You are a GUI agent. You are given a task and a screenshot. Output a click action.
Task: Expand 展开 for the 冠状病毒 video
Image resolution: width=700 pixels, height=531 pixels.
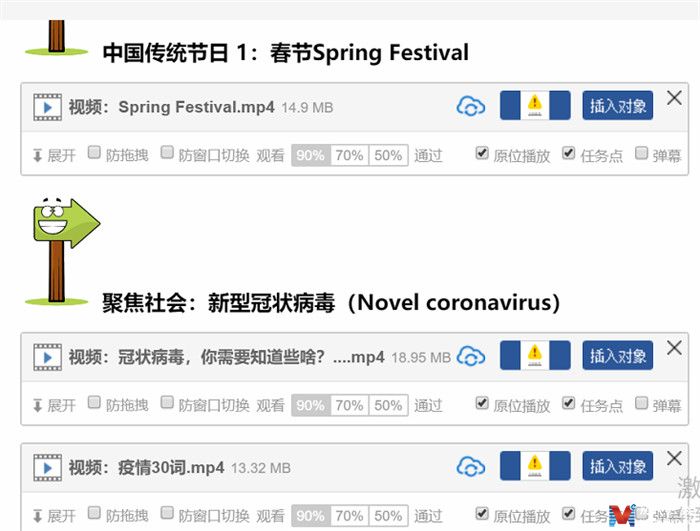tap(54, 406)
